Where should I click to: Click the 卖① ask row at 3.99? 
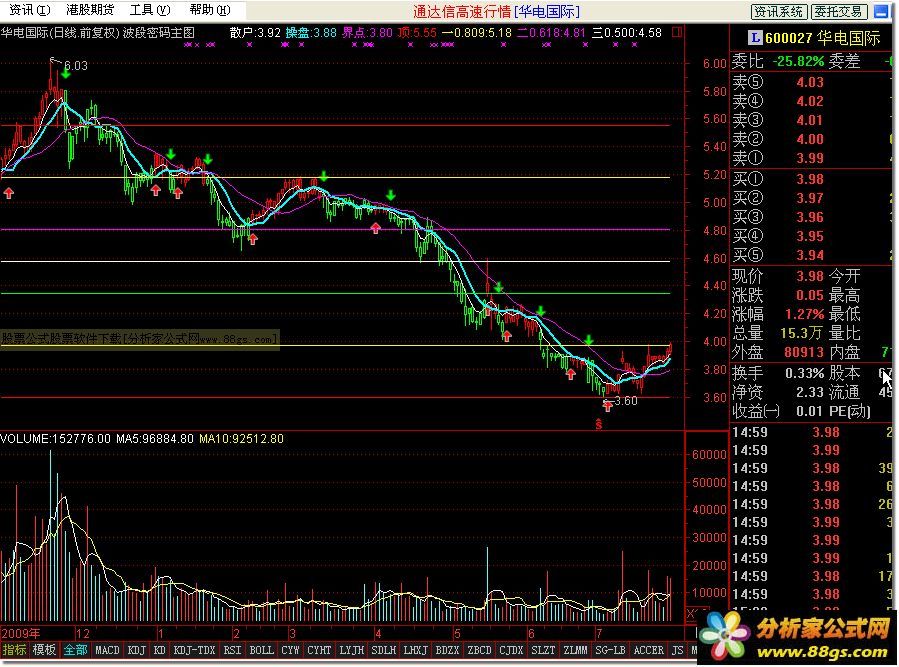click(812, 158)
